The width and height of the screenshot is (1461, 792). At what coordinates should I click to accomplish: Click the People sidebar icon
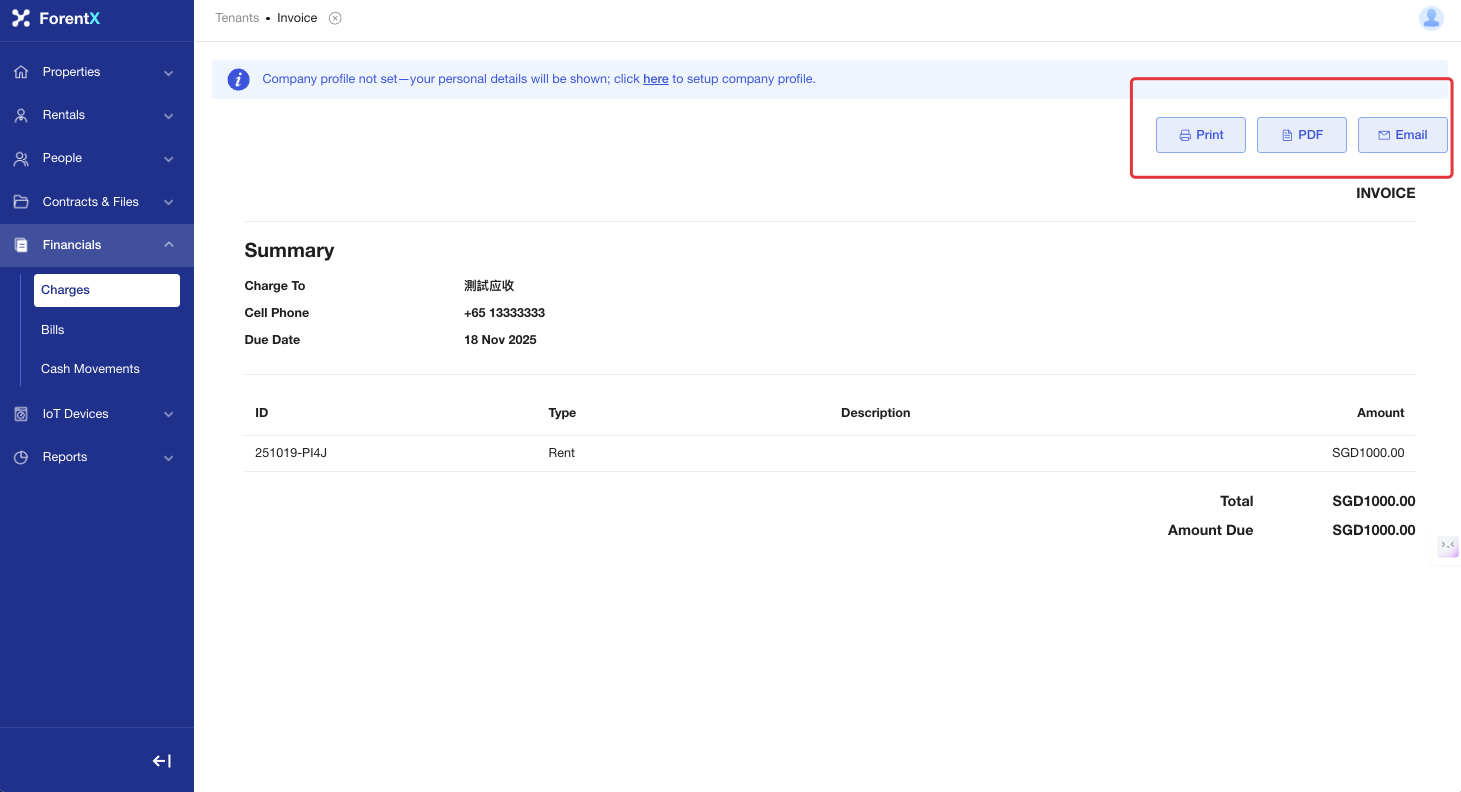(x=21, y=158)
